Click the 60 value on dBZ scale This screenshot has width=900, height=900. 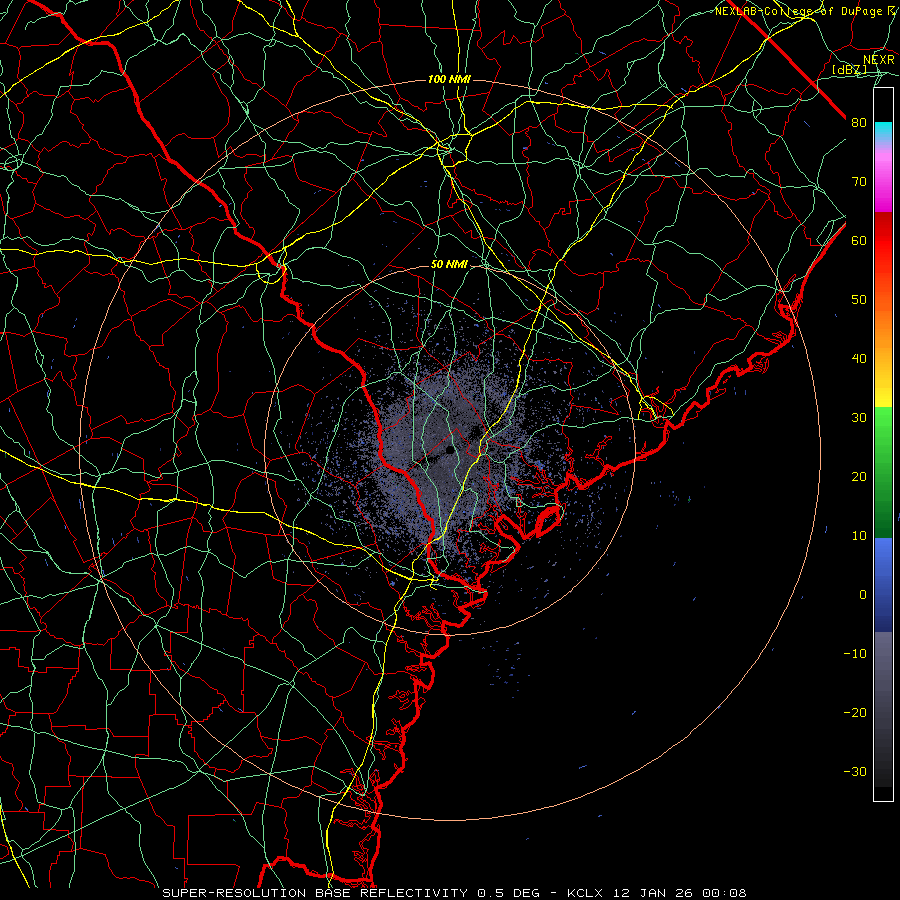click(859, 240)
